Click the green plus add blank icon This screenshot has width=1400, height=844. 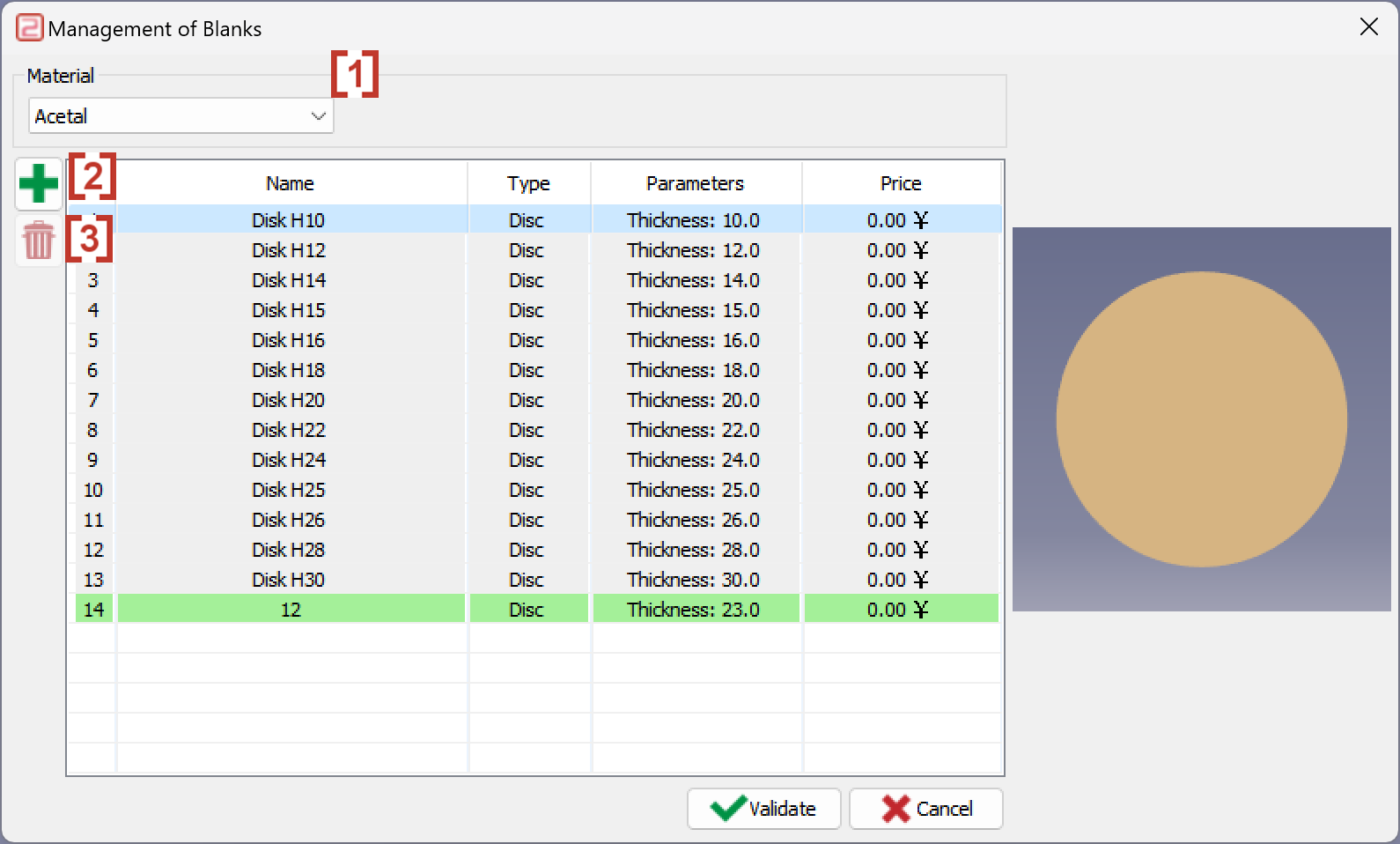pyautogui.click(x=38, y=184)
